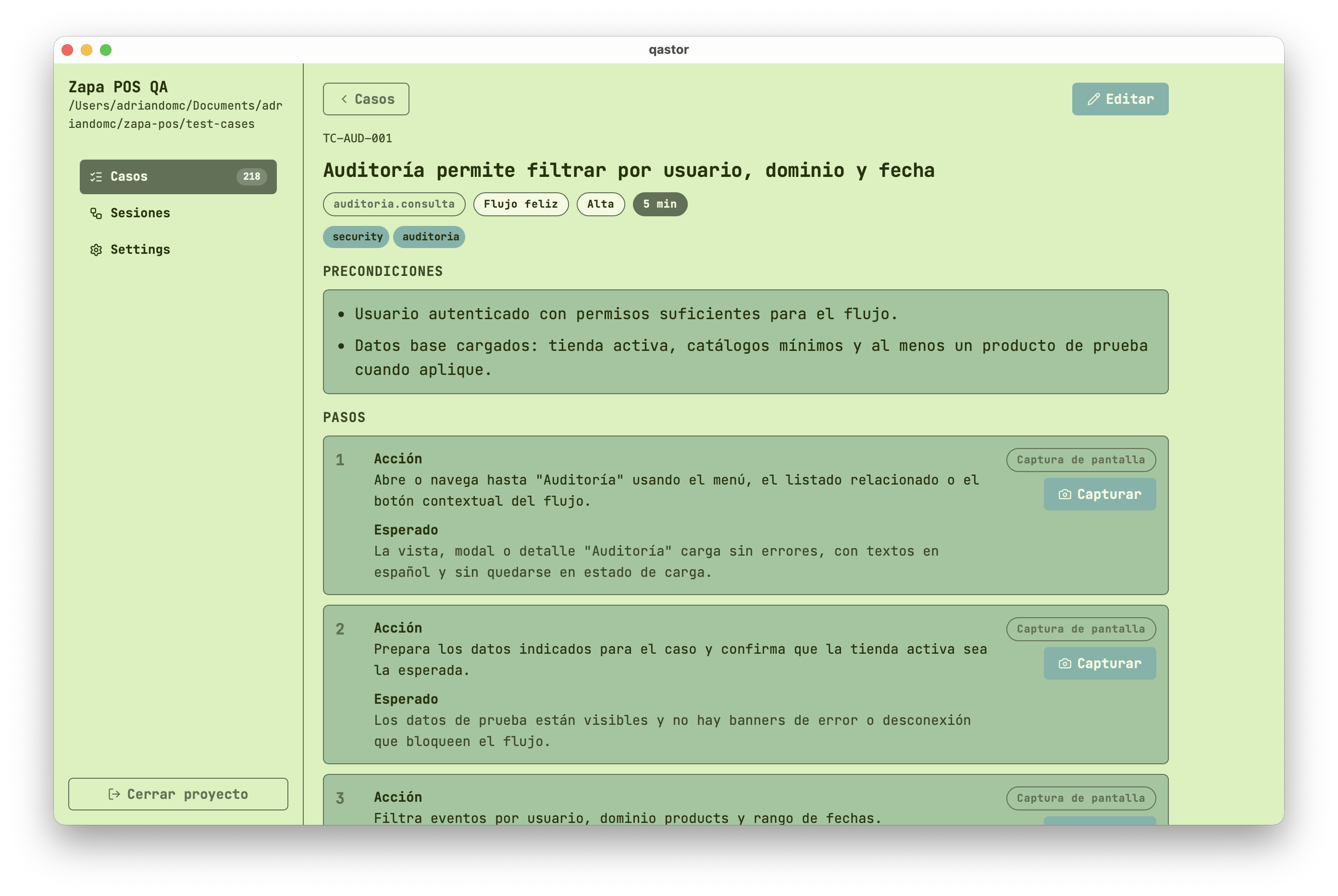Close the project with Cerrar proyecto
This screenshot has height=896, width=1338.
coord(178,794)
